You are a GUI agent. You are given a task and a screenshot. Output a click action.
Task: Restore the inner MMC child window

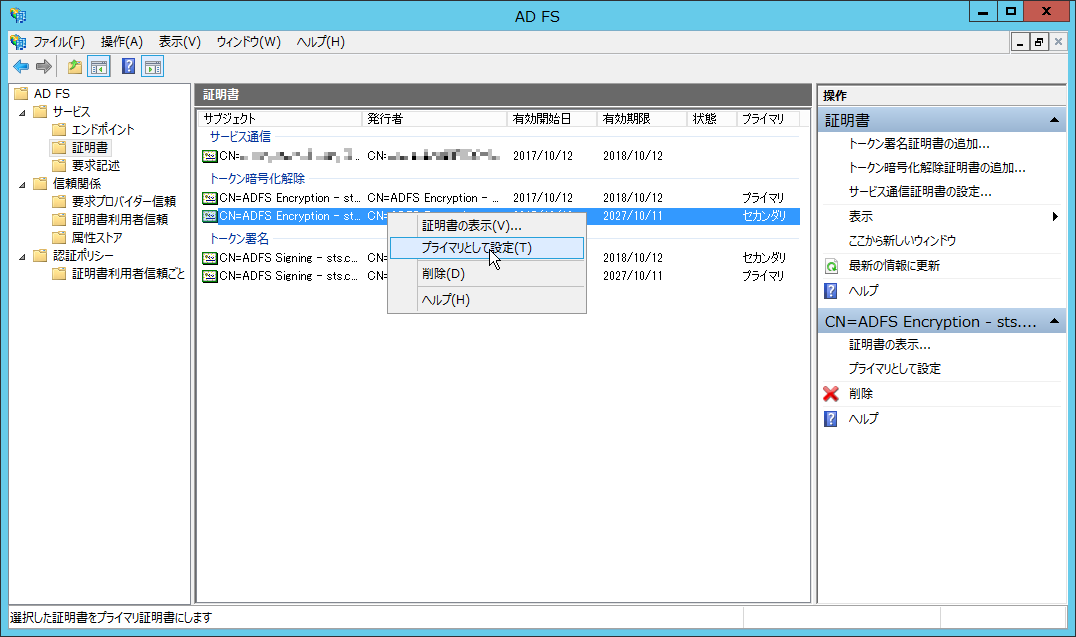[1039, 42]
